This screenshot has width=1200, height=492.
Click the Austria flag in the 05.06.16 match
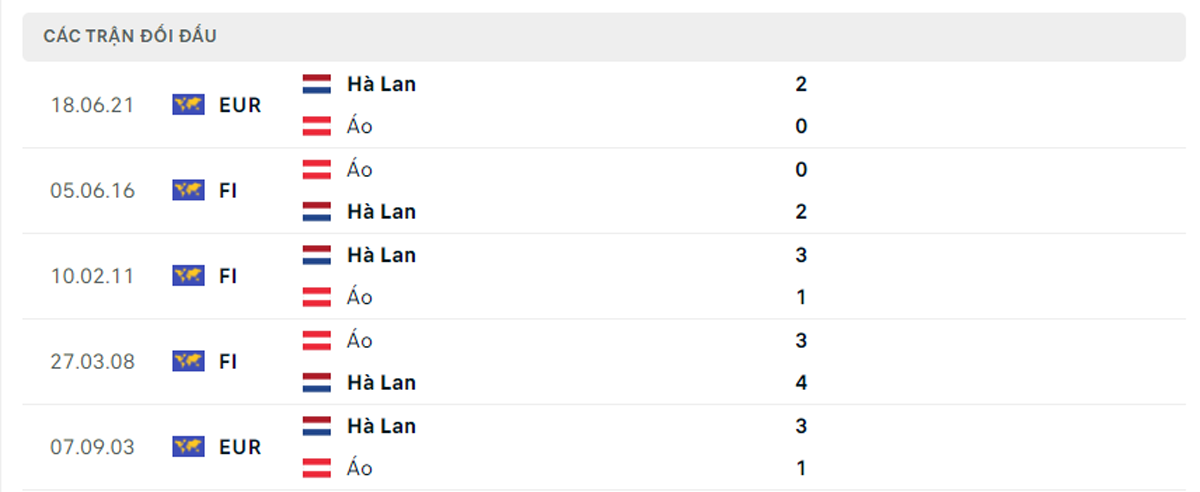pyautogui.click(x=317, y=170)
